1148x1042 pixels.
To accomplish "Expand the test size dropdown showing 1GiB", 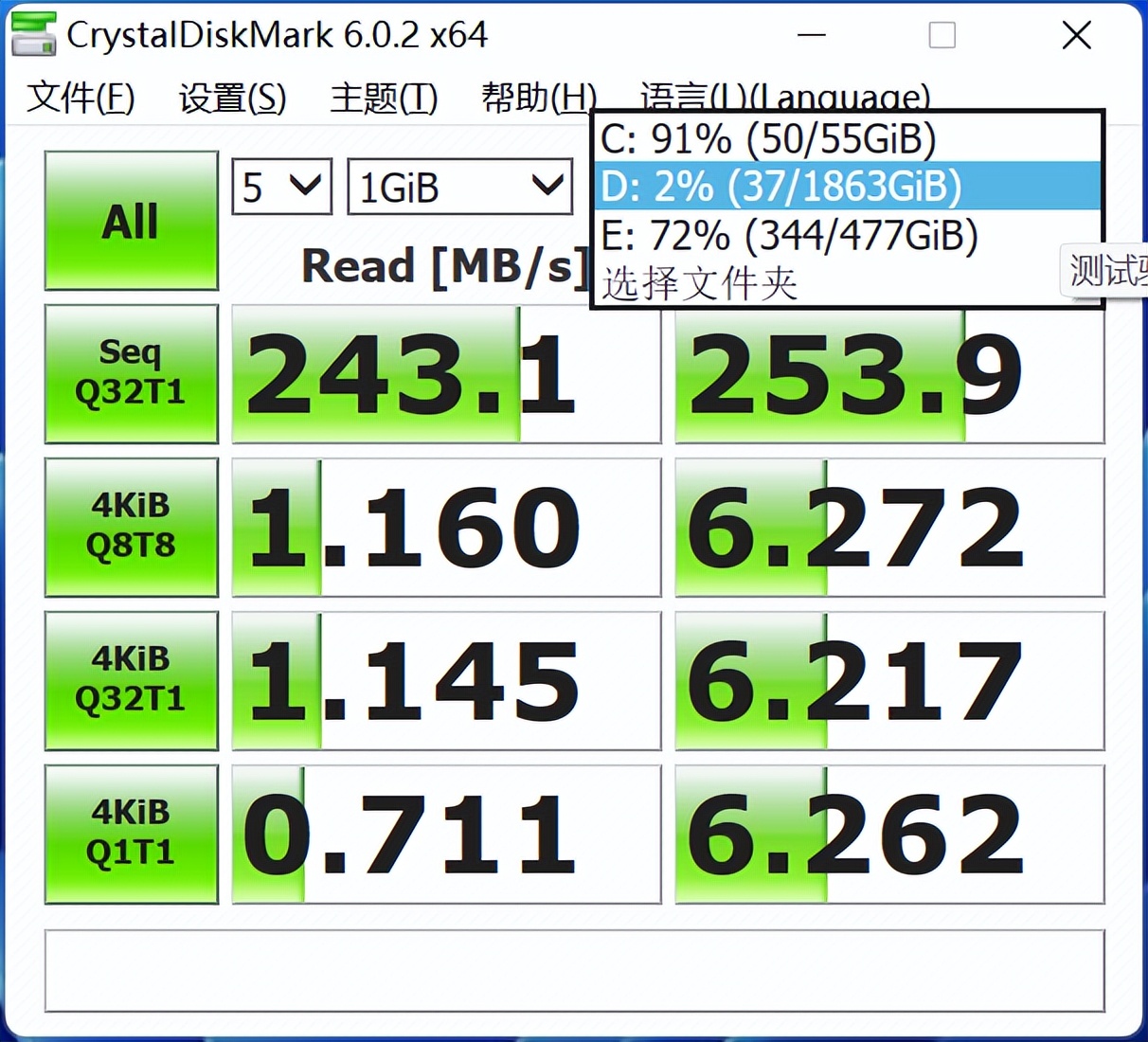I will pyautogui.click(x=460, y=187).
